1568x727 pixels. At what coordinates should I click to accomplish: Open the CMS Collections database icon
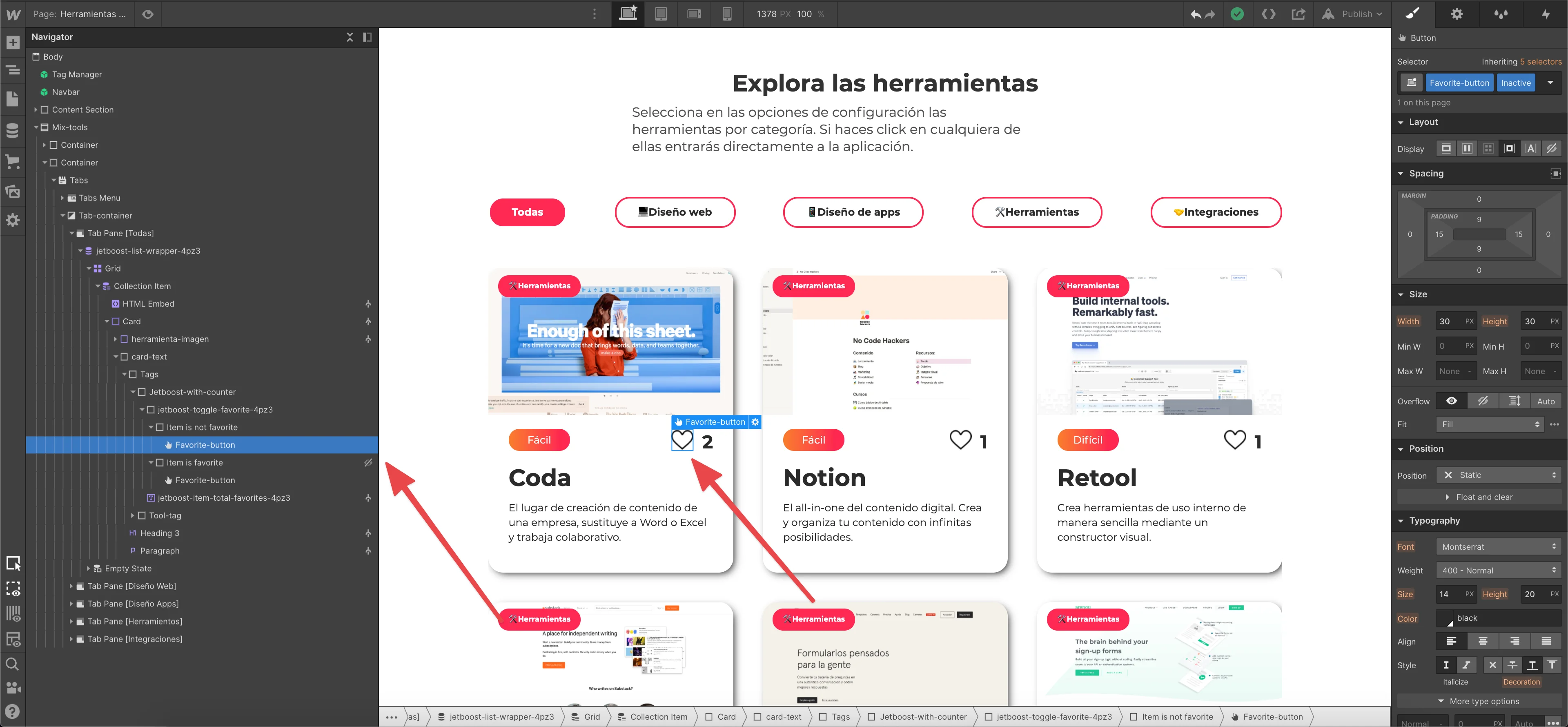pos(13,130)
